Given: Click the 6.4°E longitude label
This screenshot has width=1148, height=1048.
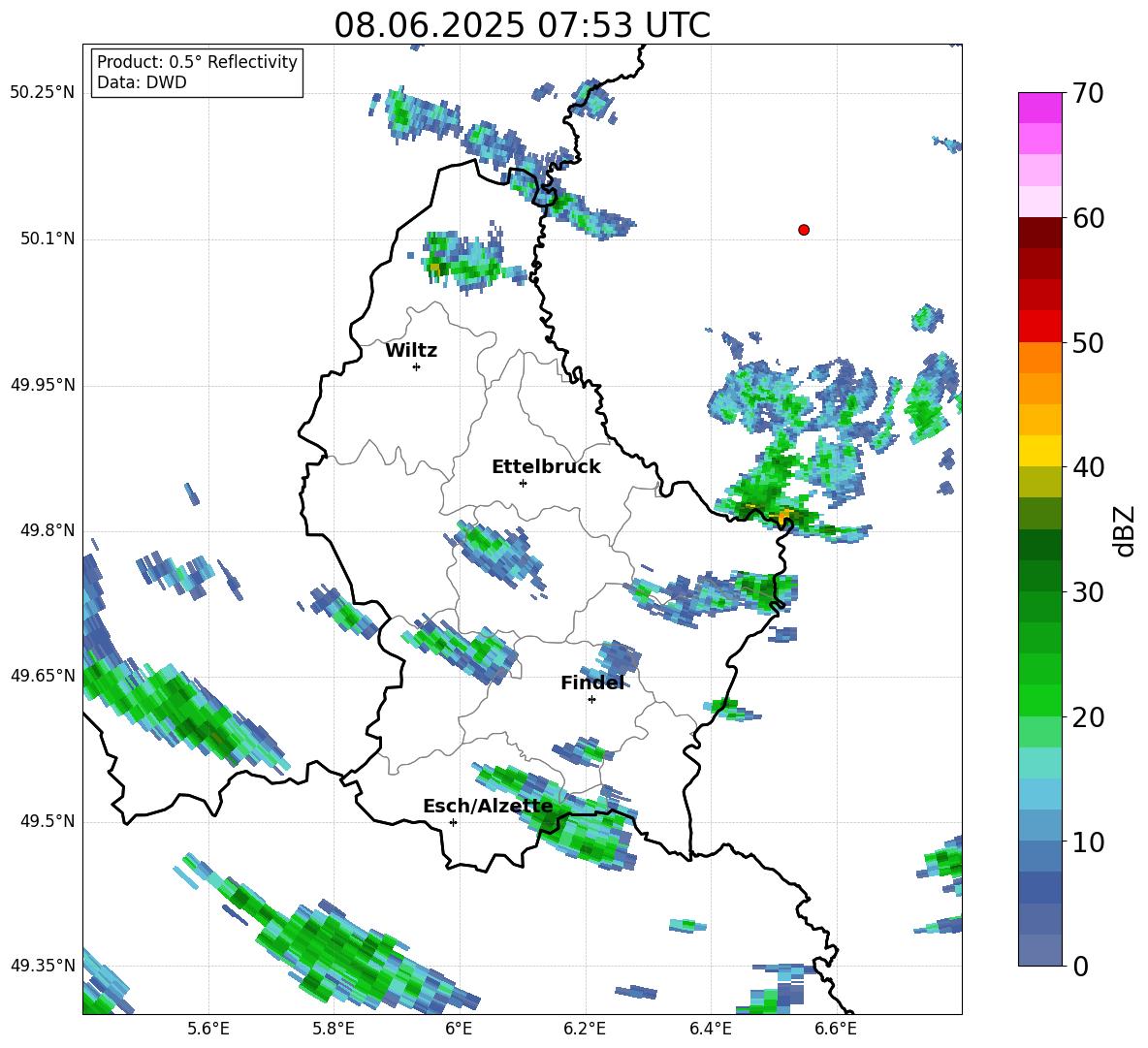Looking at the screenshot, I should pyautogui.click(x=710, y=1029).
